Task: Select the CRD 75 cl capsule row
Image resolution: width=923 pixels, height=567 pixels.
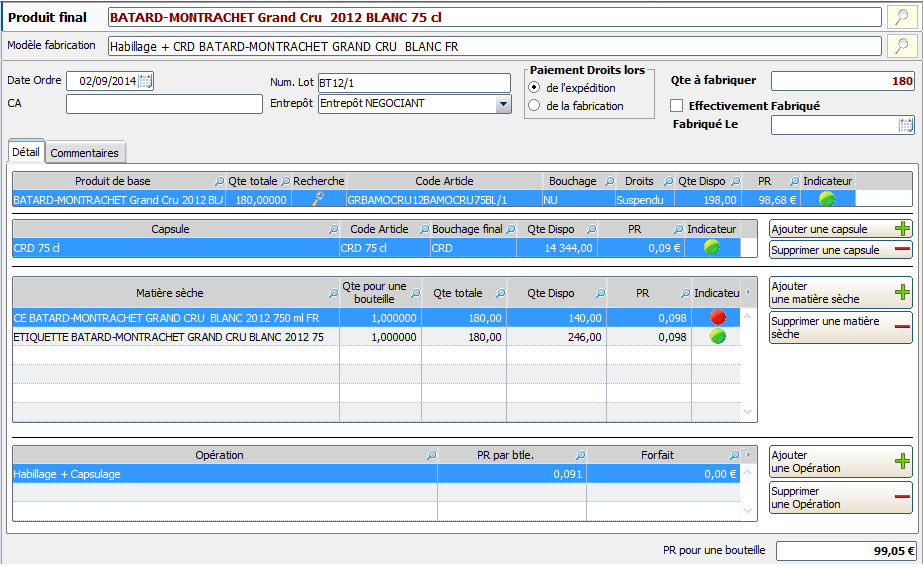Action: [377, 248]
